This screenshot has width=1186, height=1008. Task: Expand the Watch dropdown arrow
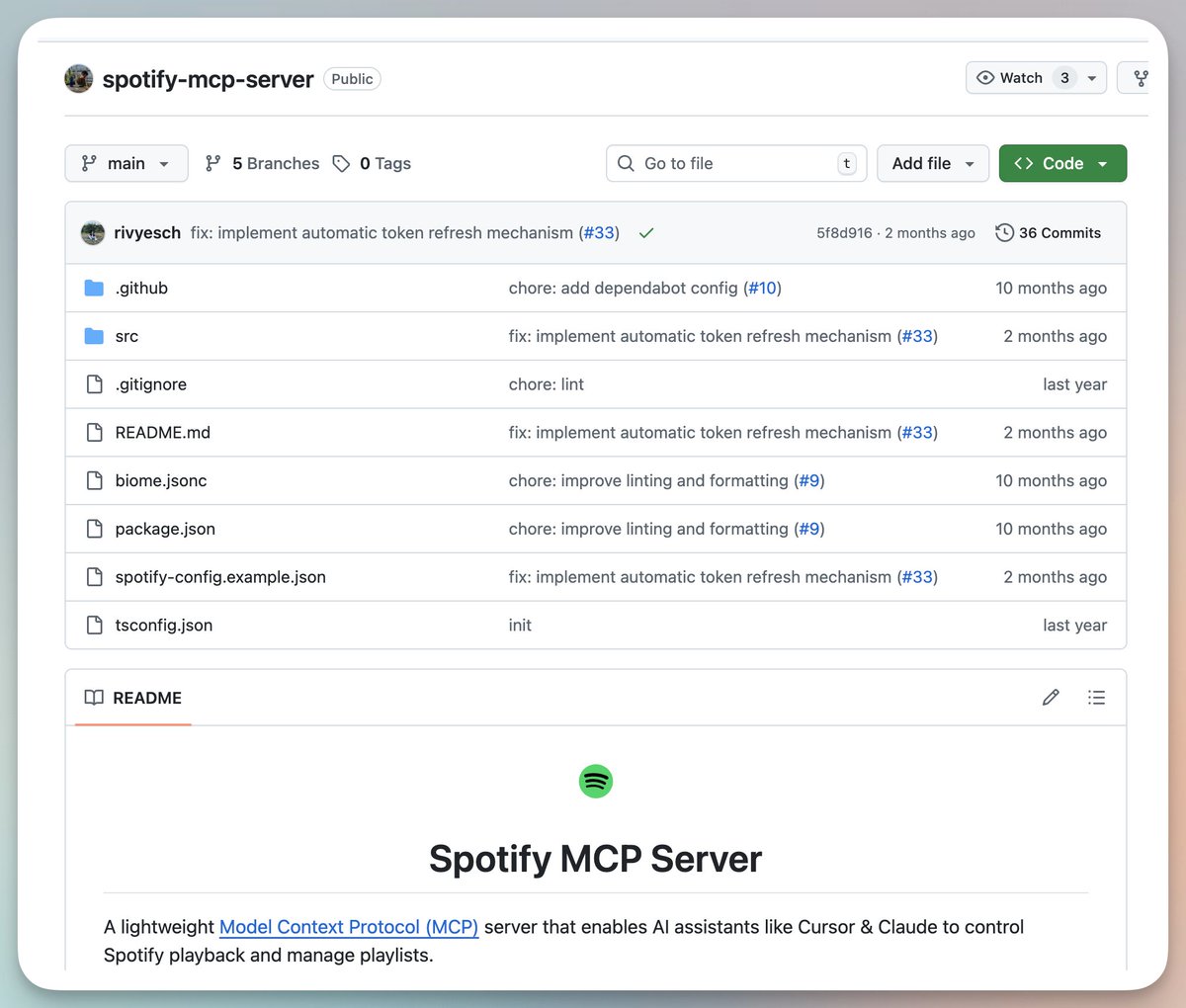pyautogui.click(x=1092, y=78)
